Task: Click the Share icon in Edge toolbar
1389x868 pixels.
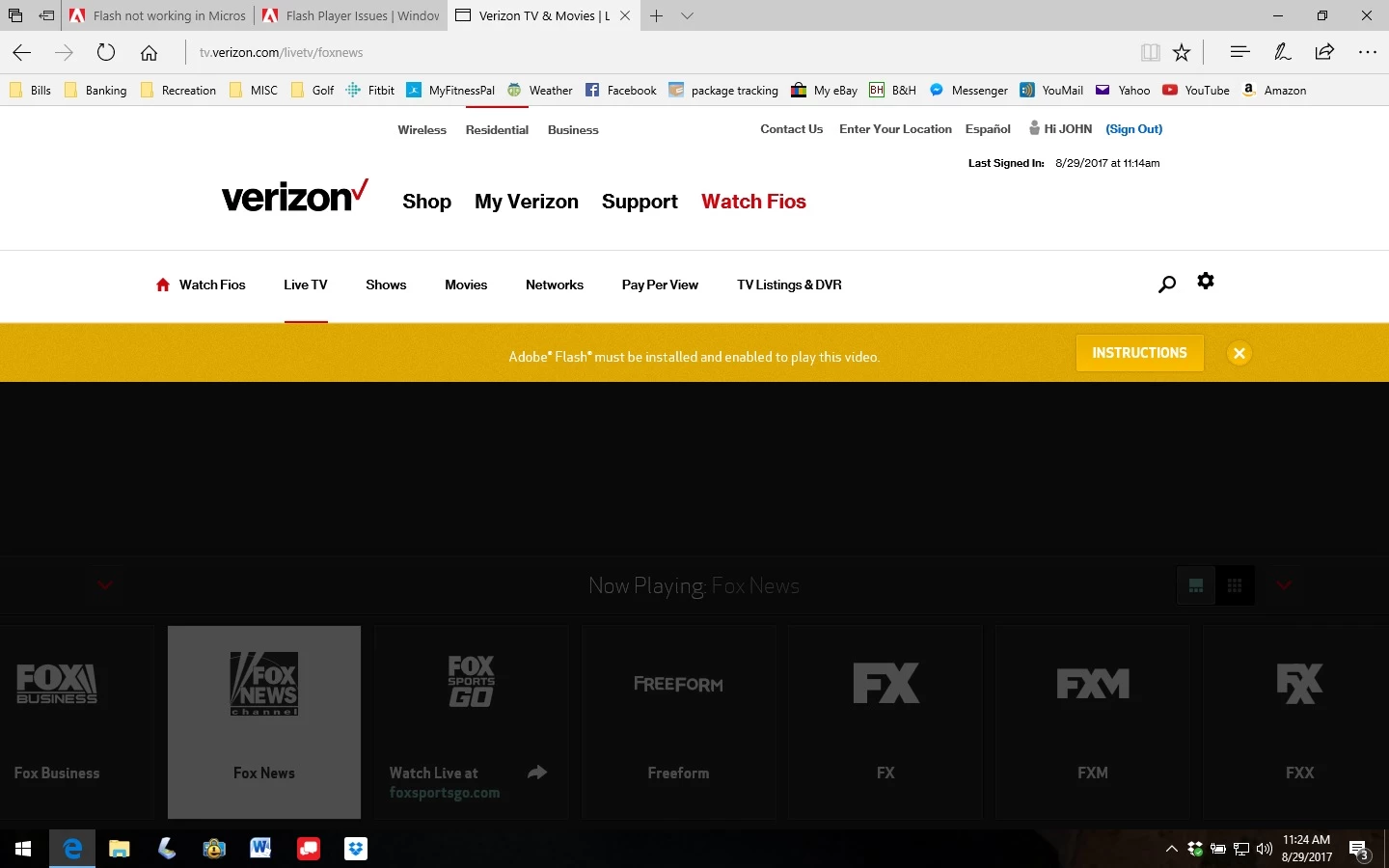Action: click(x=1324, y=52)
